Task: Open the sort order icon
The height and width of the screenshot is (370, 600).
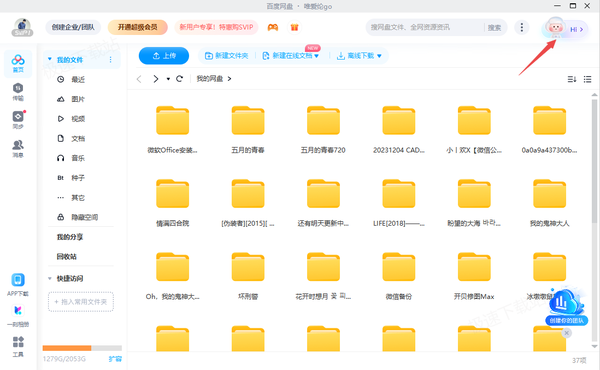Action: 572,79
